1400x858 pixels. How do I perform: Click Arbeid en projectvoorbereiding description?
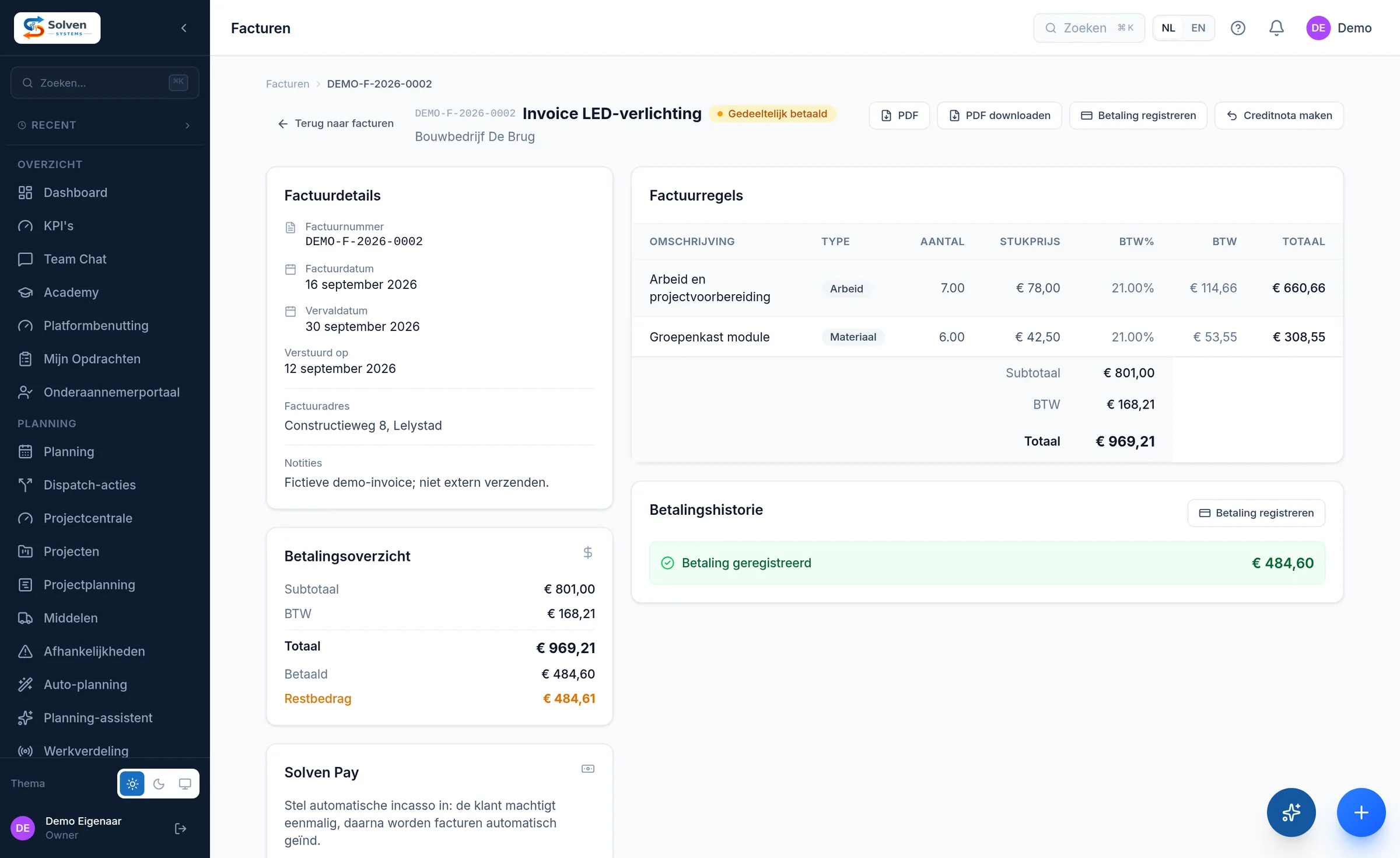click(709, 288)
